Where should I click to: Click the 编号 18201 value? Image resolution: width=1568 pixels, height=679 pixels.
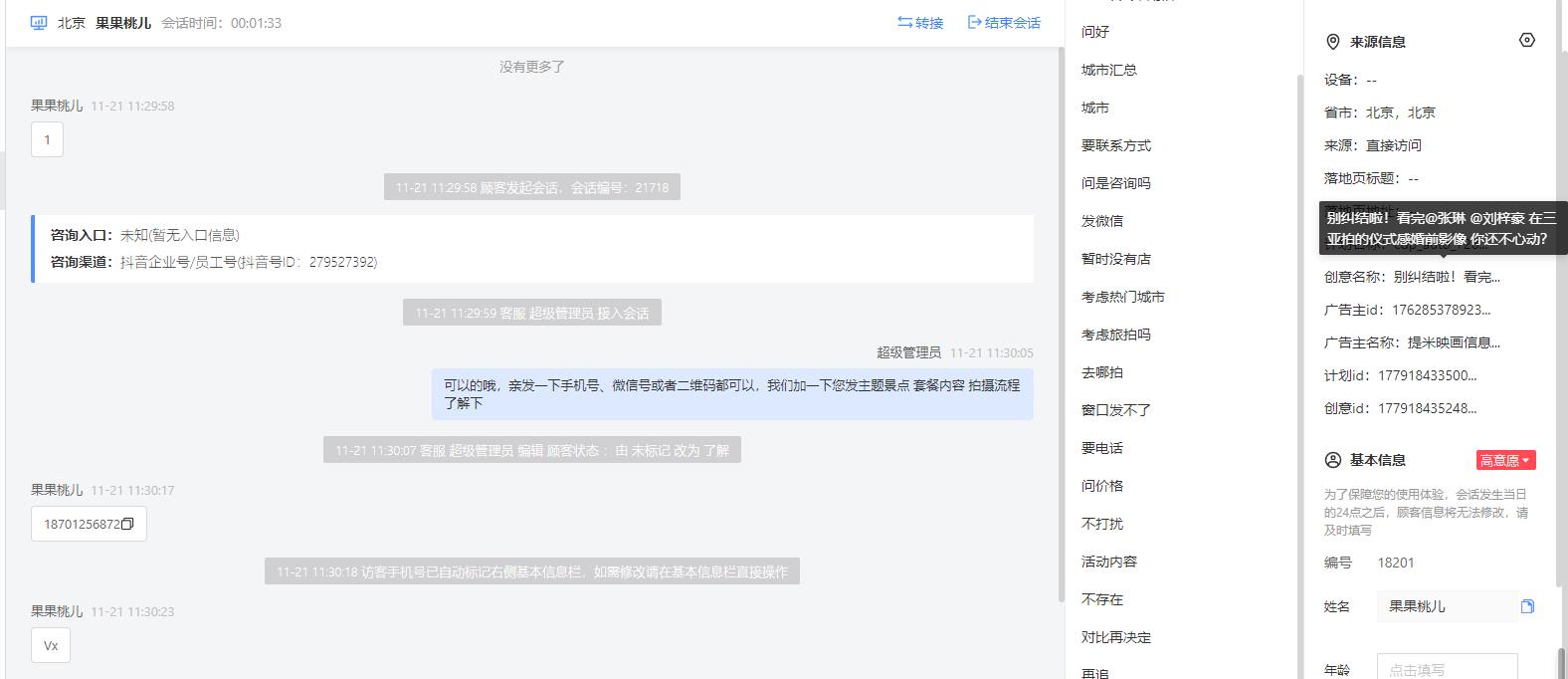[x=1396, y=563]
